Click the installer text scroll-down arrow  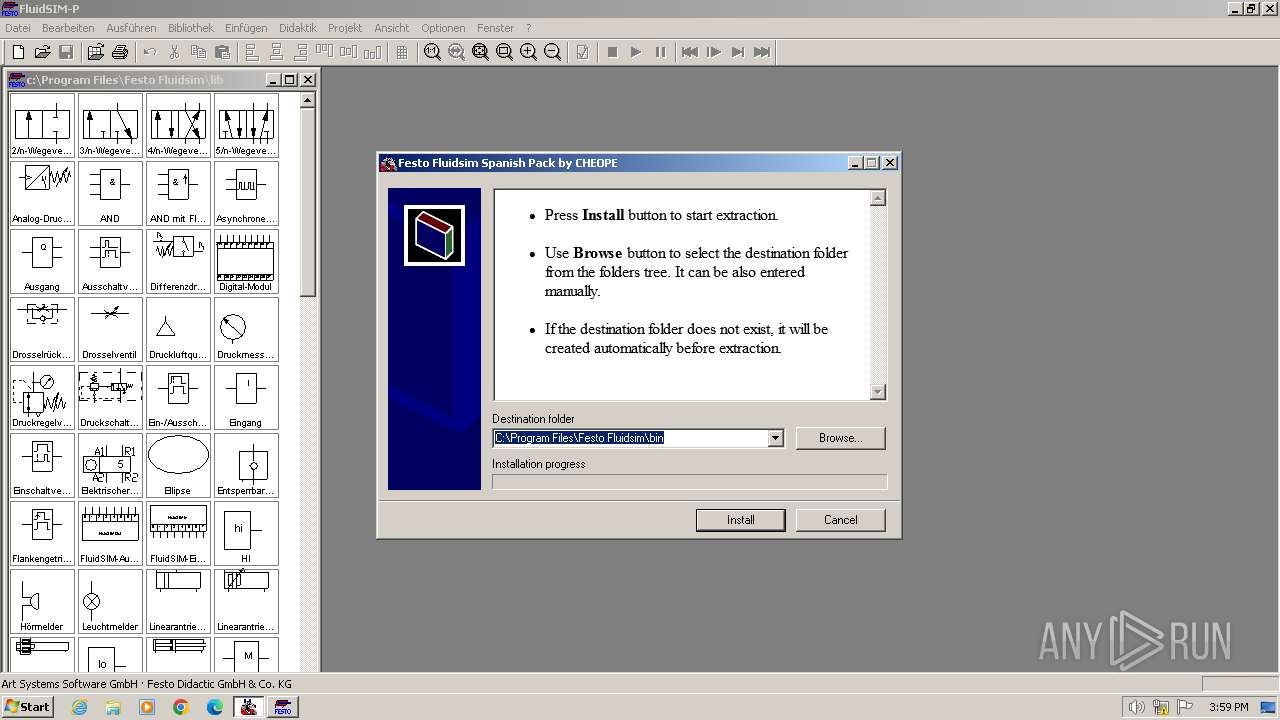[x=878, y=393]
